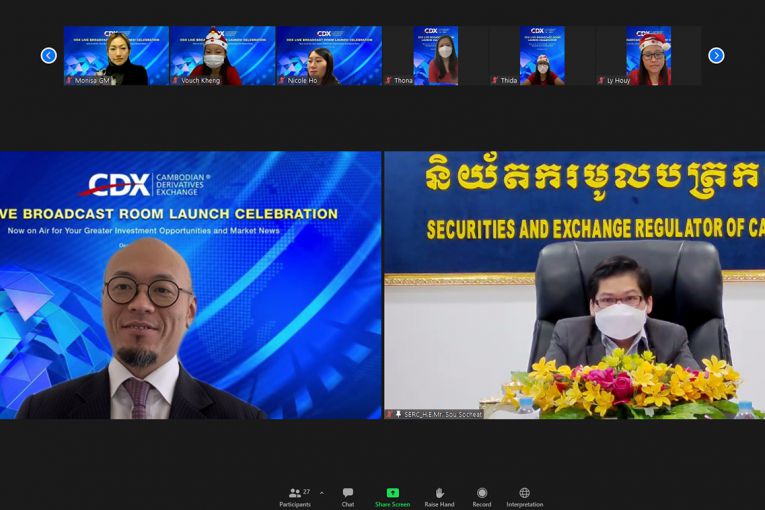Show previous participants with left arrow

[48, 55]
